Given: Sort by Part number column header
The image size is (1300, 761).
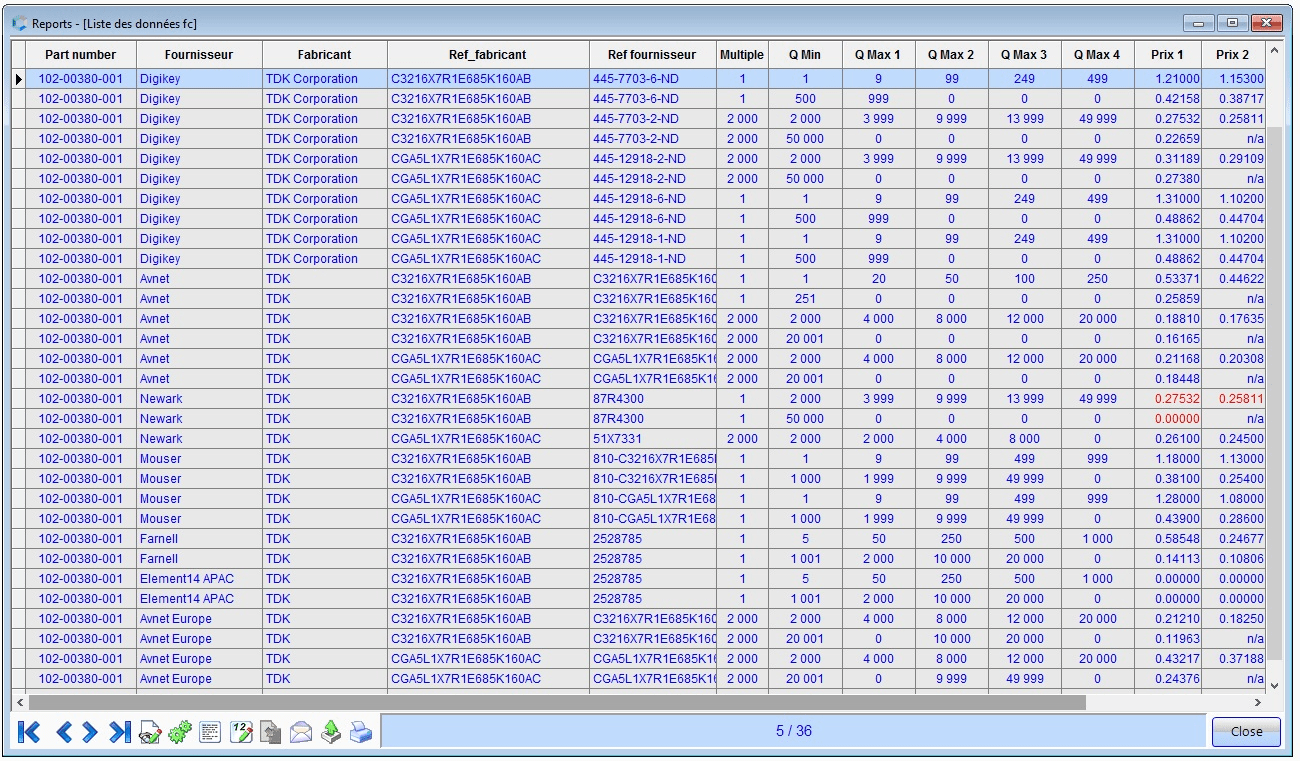Looking at the screenshot, I should (80, 55).
